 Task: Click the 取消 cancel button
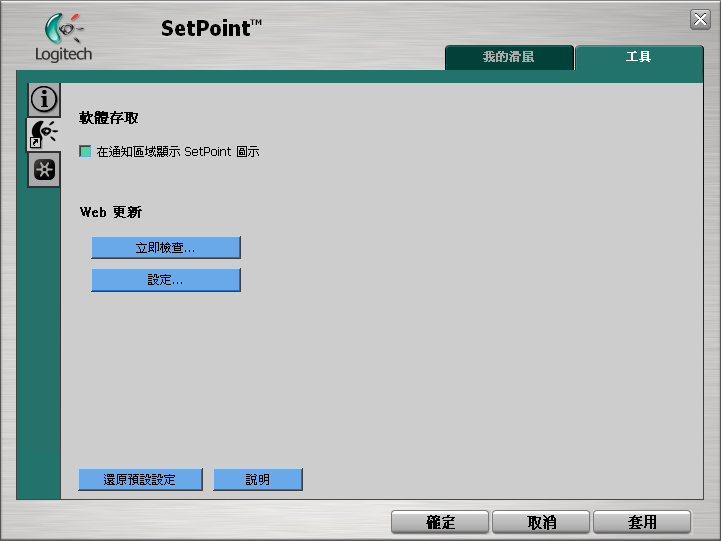click(541, 522)
